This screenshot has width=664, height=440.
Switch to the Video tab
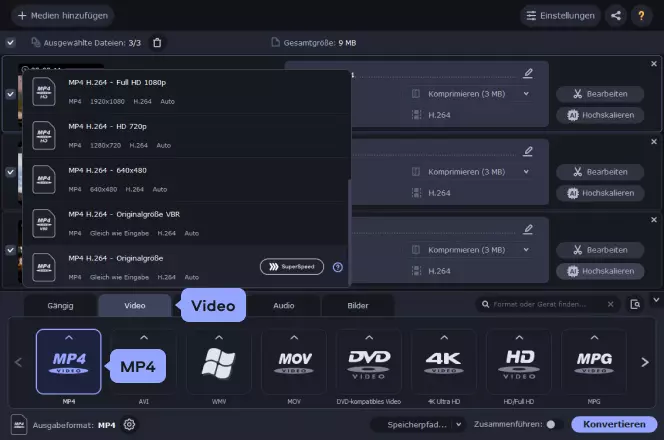pos(135,305)
